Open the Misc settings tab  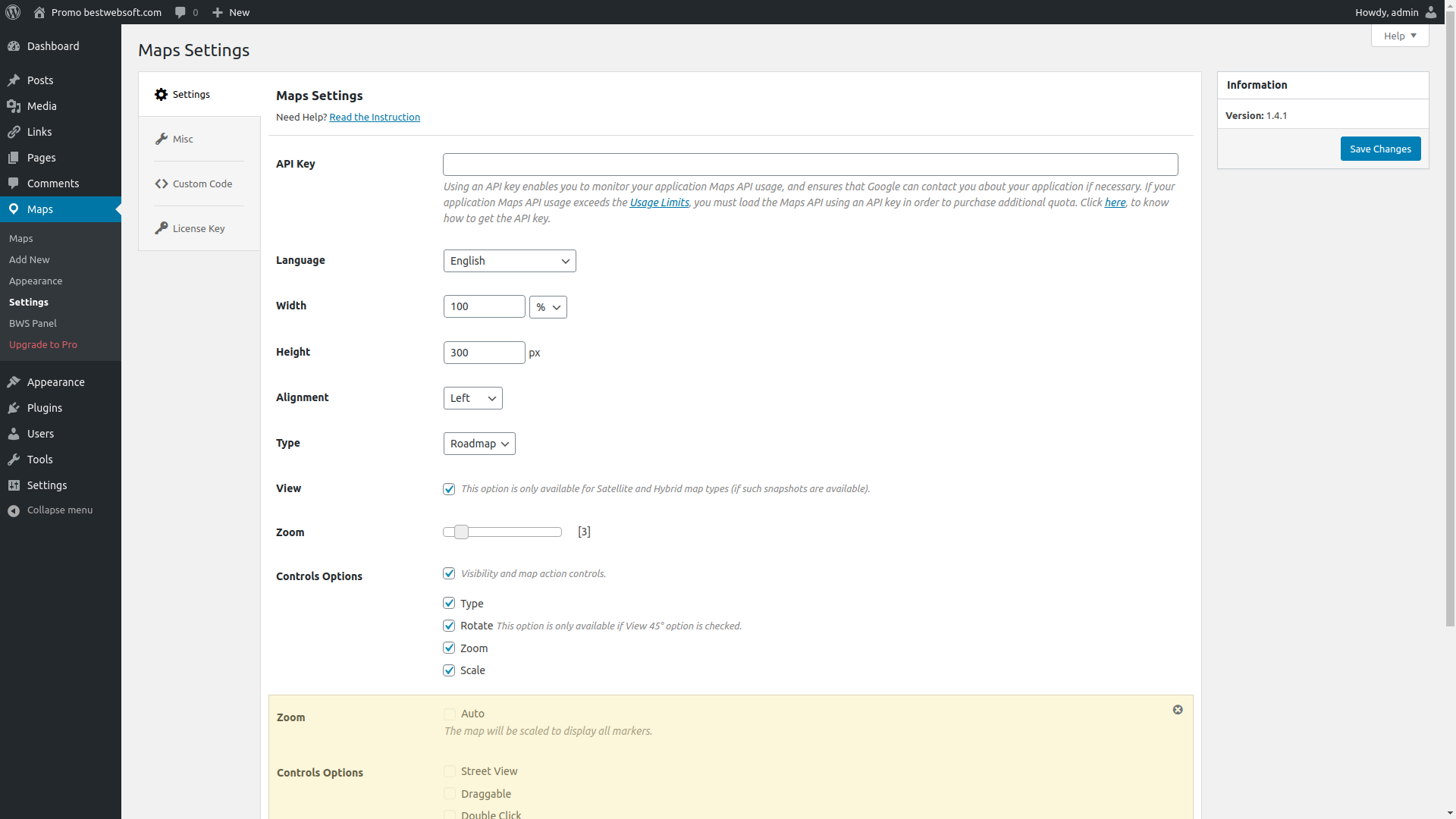[x=199, y=139]
